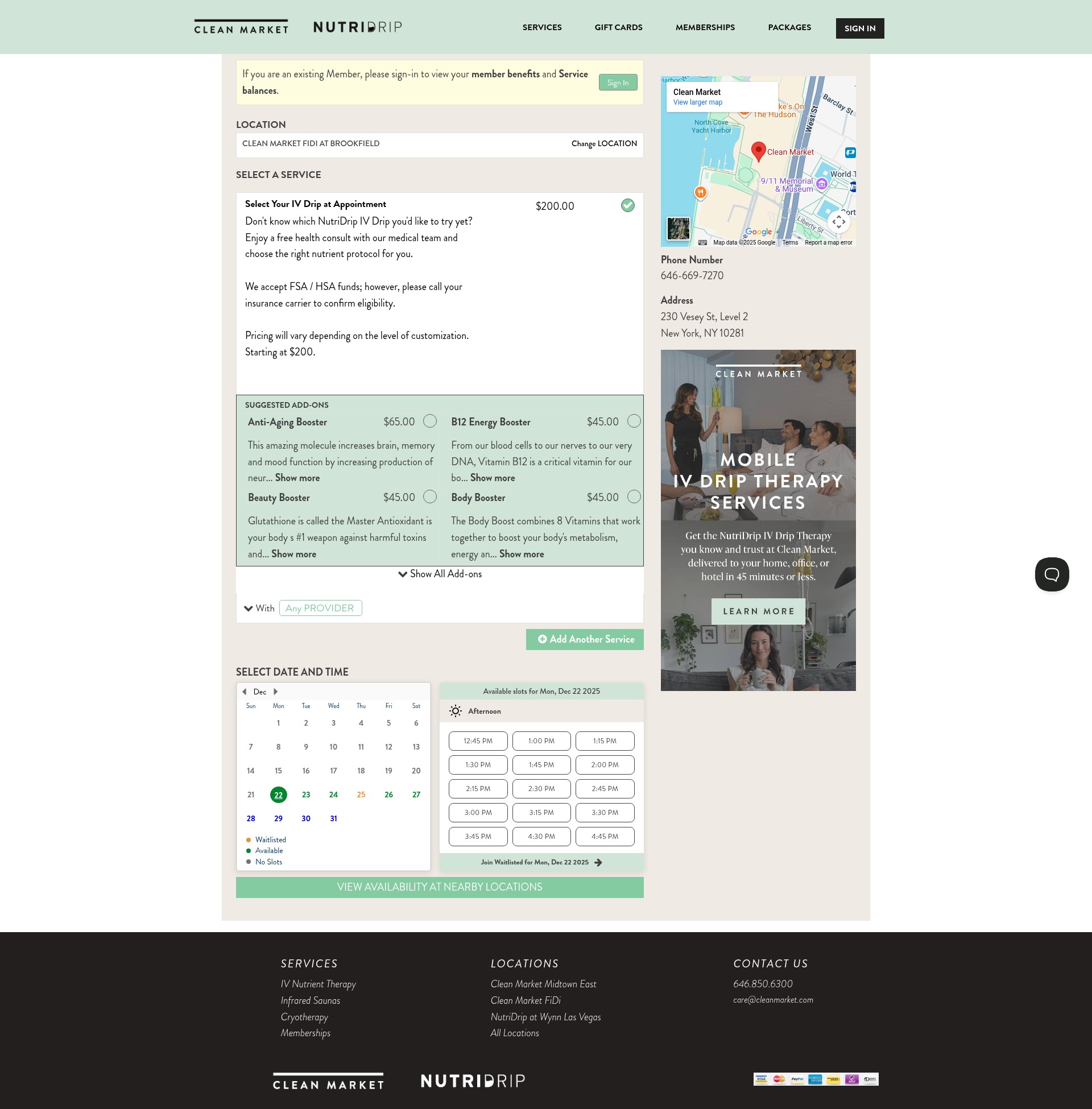Open the SERVICES menu
This screenshot has height=1109, width=1092.
pos(541,27)
